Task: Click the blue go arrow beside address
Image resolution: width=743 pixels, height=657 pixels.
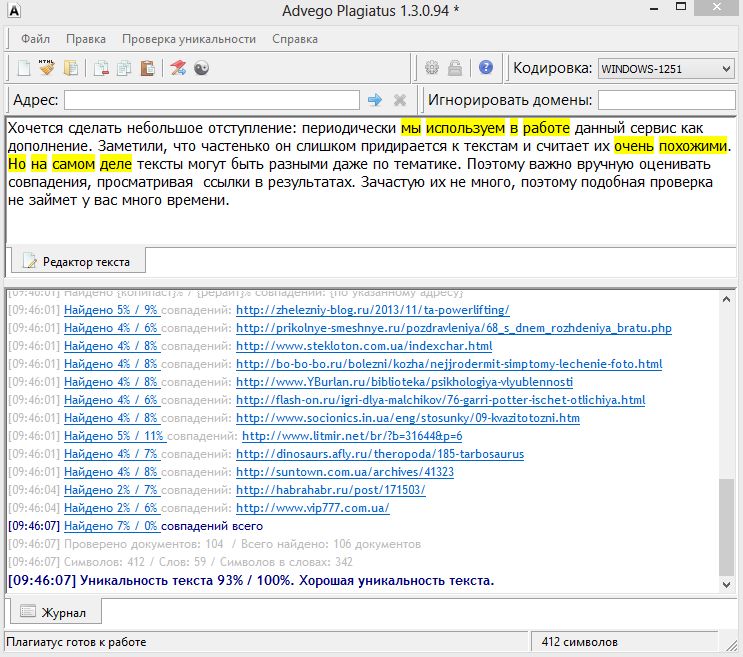Action: (x=375, y=100)
